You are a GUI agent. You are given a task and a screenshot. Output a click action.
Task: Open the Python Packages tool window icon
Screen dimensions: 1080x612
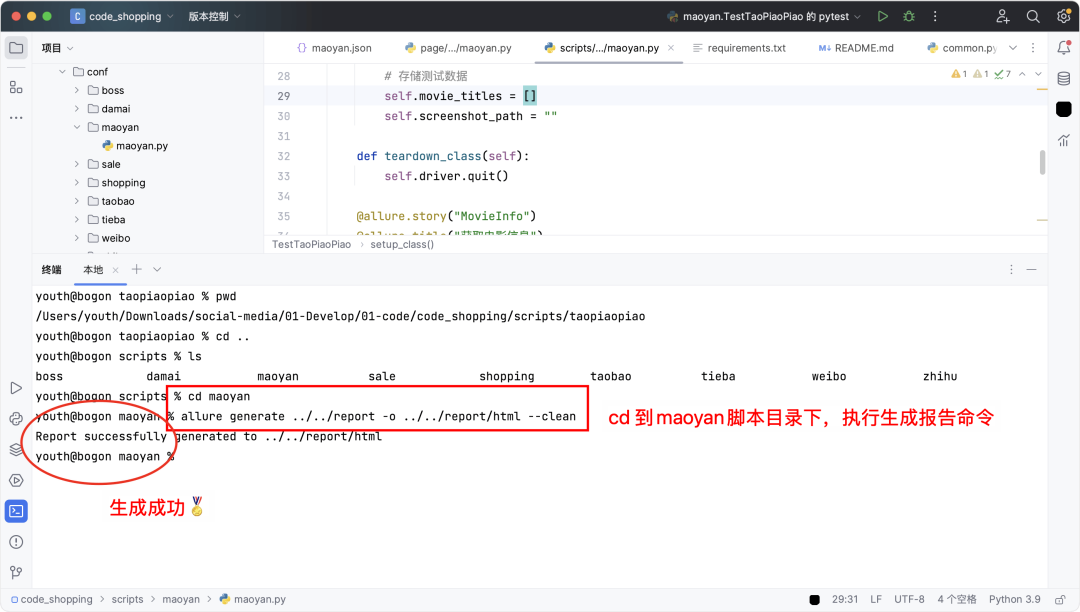[16, 419]
